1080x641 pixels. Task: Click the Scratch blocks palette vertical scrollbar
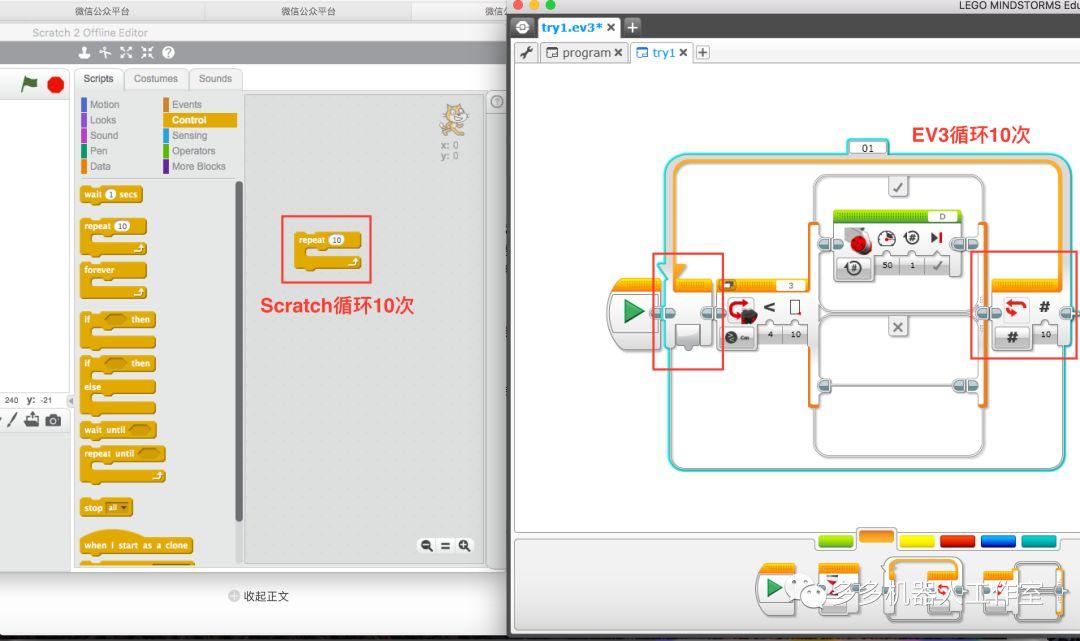pyautogui.click(x=239, y=351)
